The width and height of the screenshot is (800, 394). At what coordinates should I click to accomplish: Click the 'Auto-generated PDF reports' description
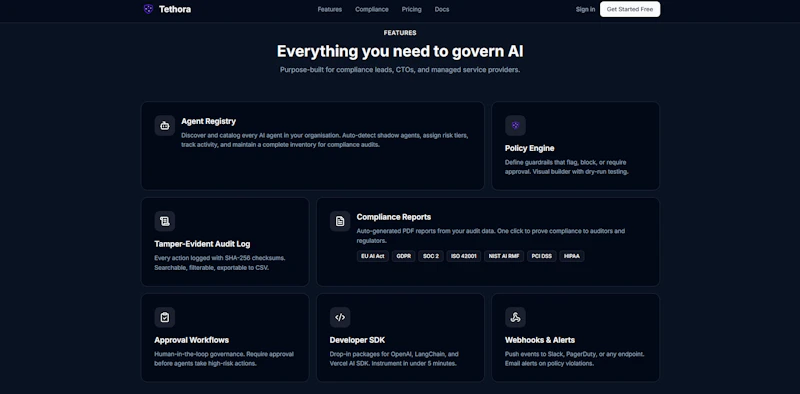[x=491, y=236]
